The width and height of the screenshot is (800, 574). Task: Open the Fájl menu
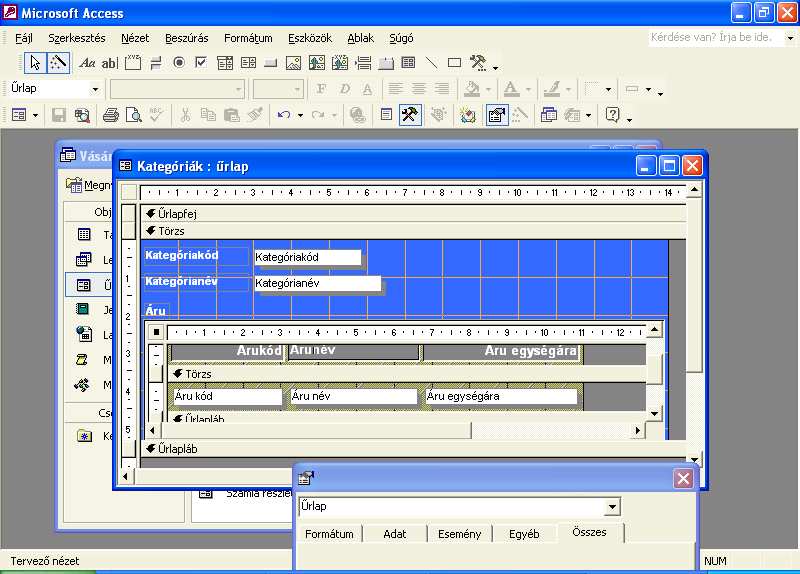pos(23,38)
